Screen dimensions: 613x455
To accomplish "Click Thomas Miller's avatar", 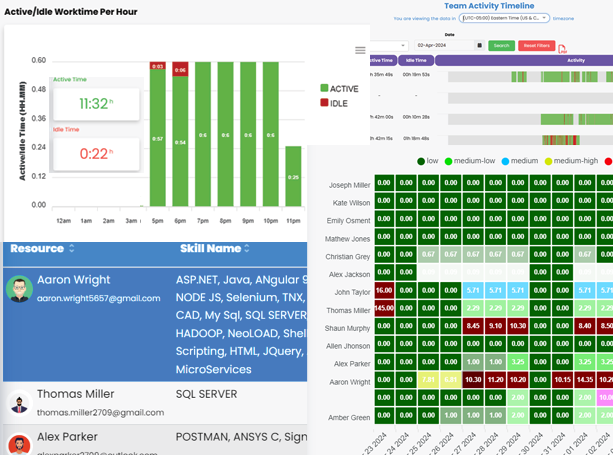I will point(19,402).
